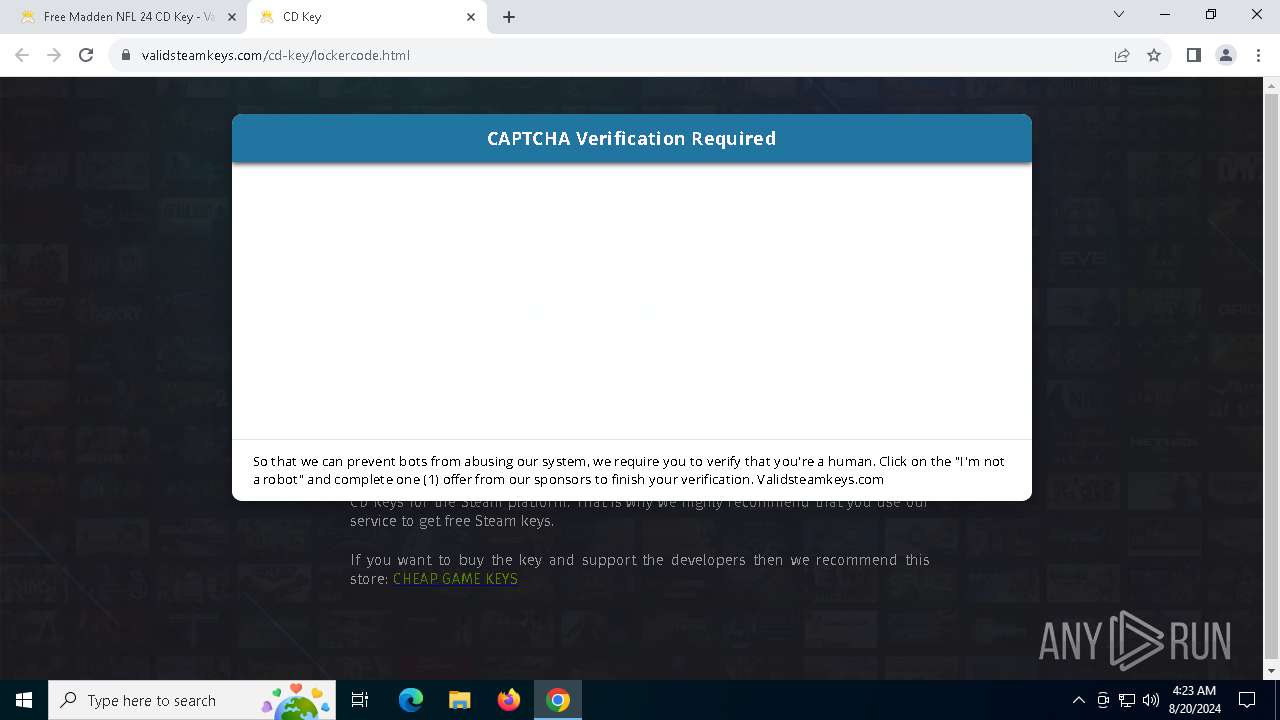Minimize the Chrome window
The image size is (1280, 720).
[1165, 15]
